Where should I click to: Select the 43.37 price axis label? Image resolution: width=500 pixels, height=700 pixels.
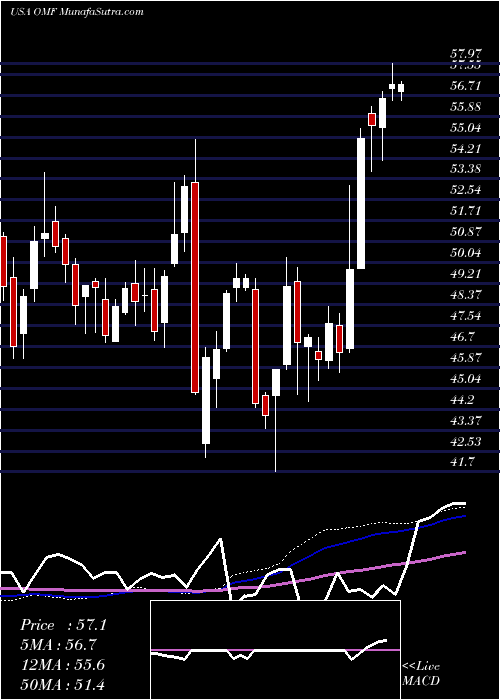[x=466, y=421]
